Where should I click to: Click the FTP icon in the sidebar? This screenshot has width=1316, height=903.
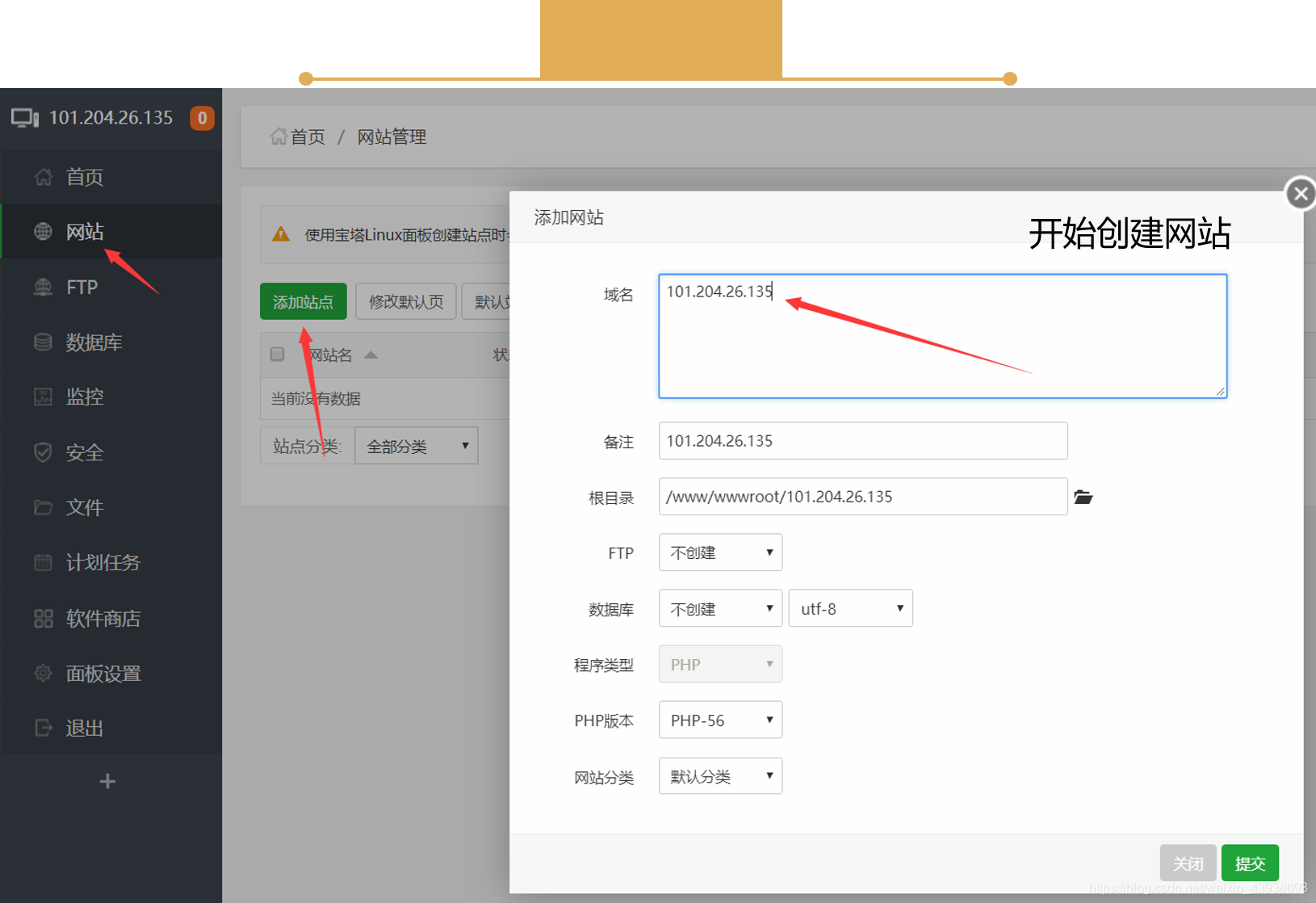(x=44, y=287)
